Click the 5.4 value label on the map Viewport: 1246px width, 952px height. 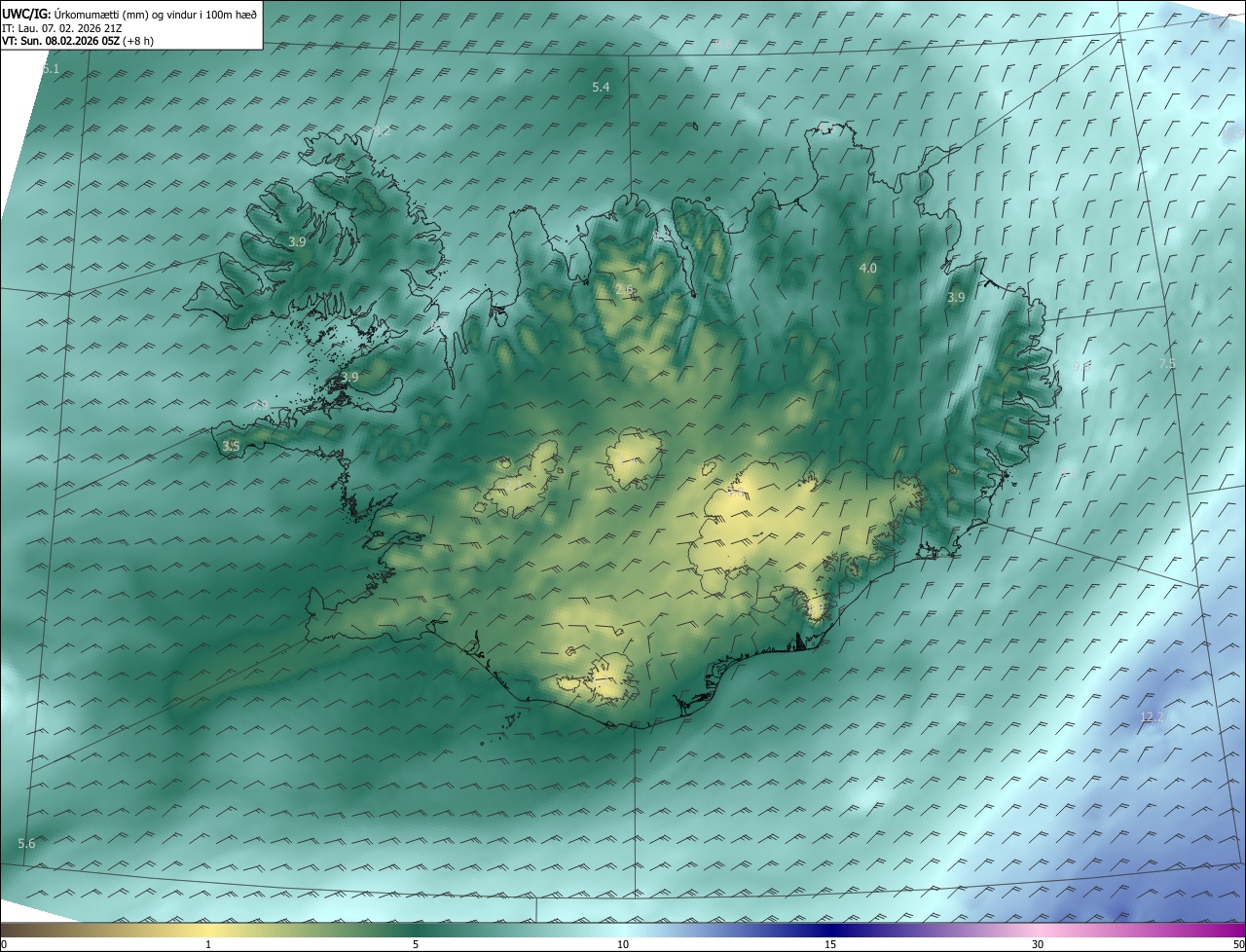click(602, 88)
